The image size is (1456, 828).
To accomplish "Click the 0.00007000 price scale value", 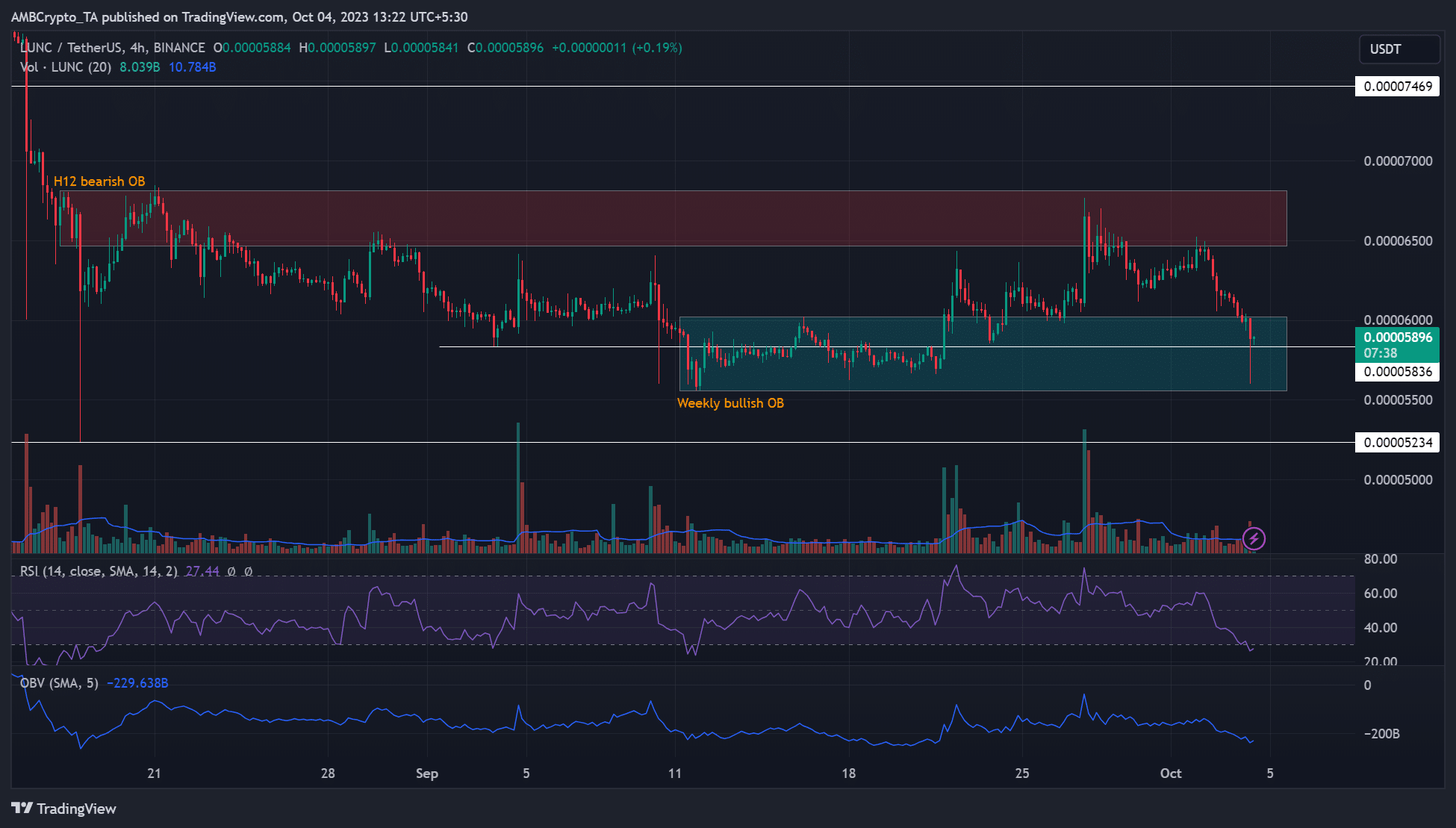I will tap(1398, 161).
